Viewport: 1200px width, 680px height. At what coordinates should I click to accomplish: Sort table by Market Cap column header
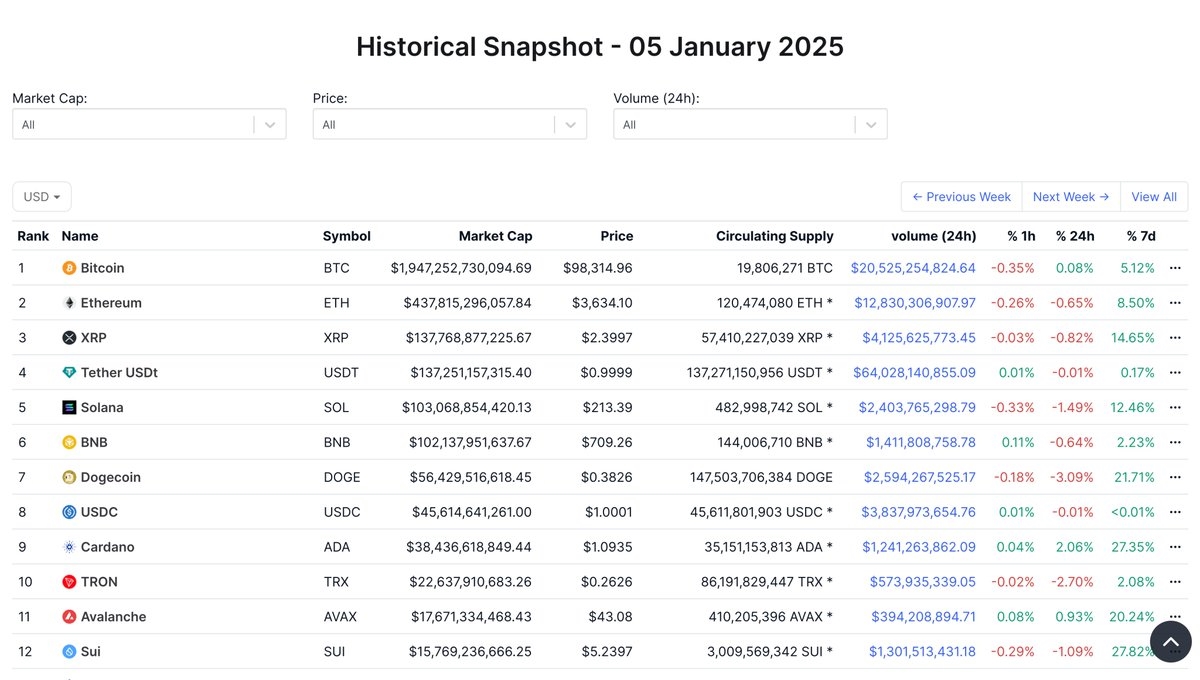[x=495, y=236]
